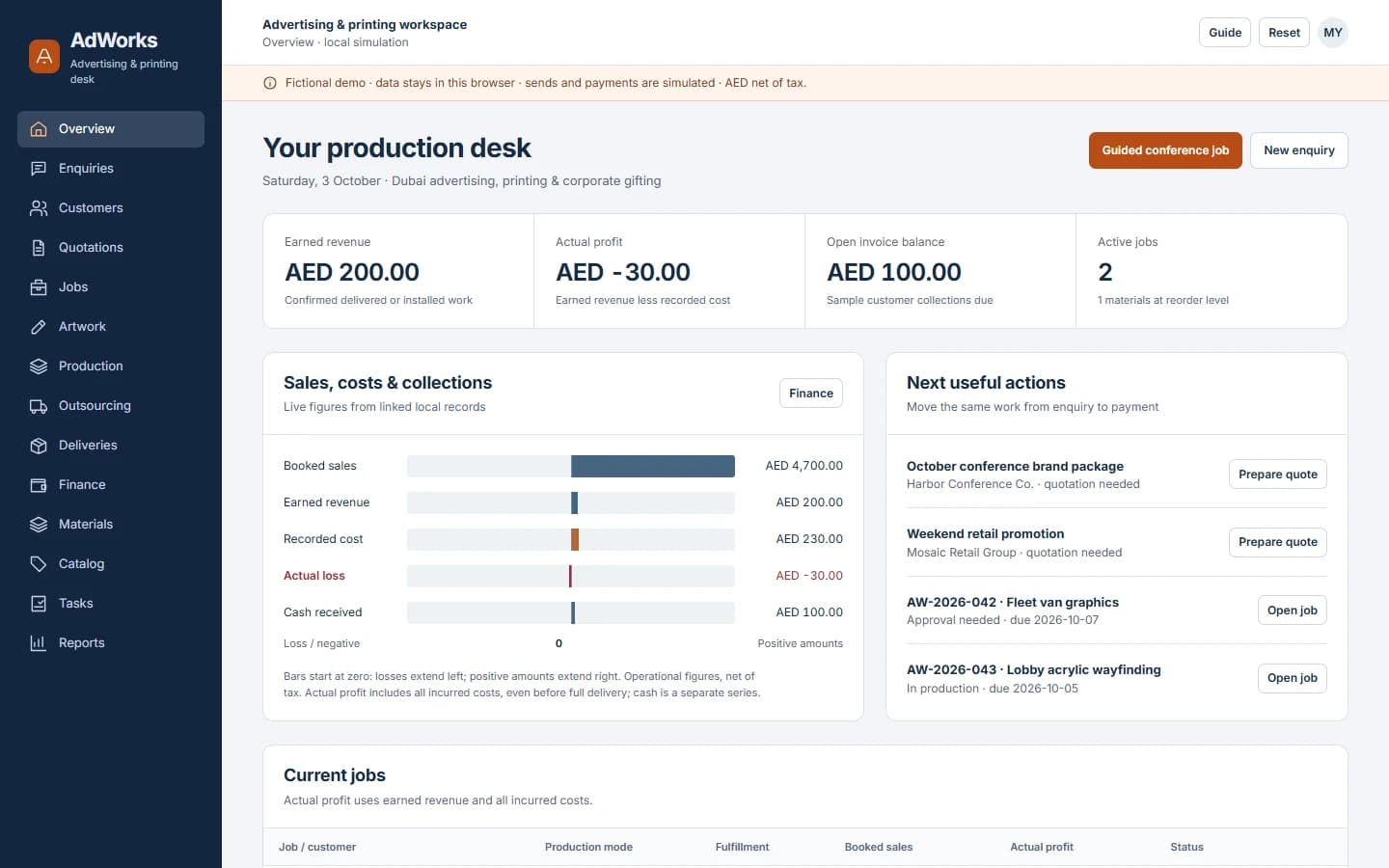Click the 'Production mode' column header
The height and width of the screenshot is (868, 1389).
(588, 847)
